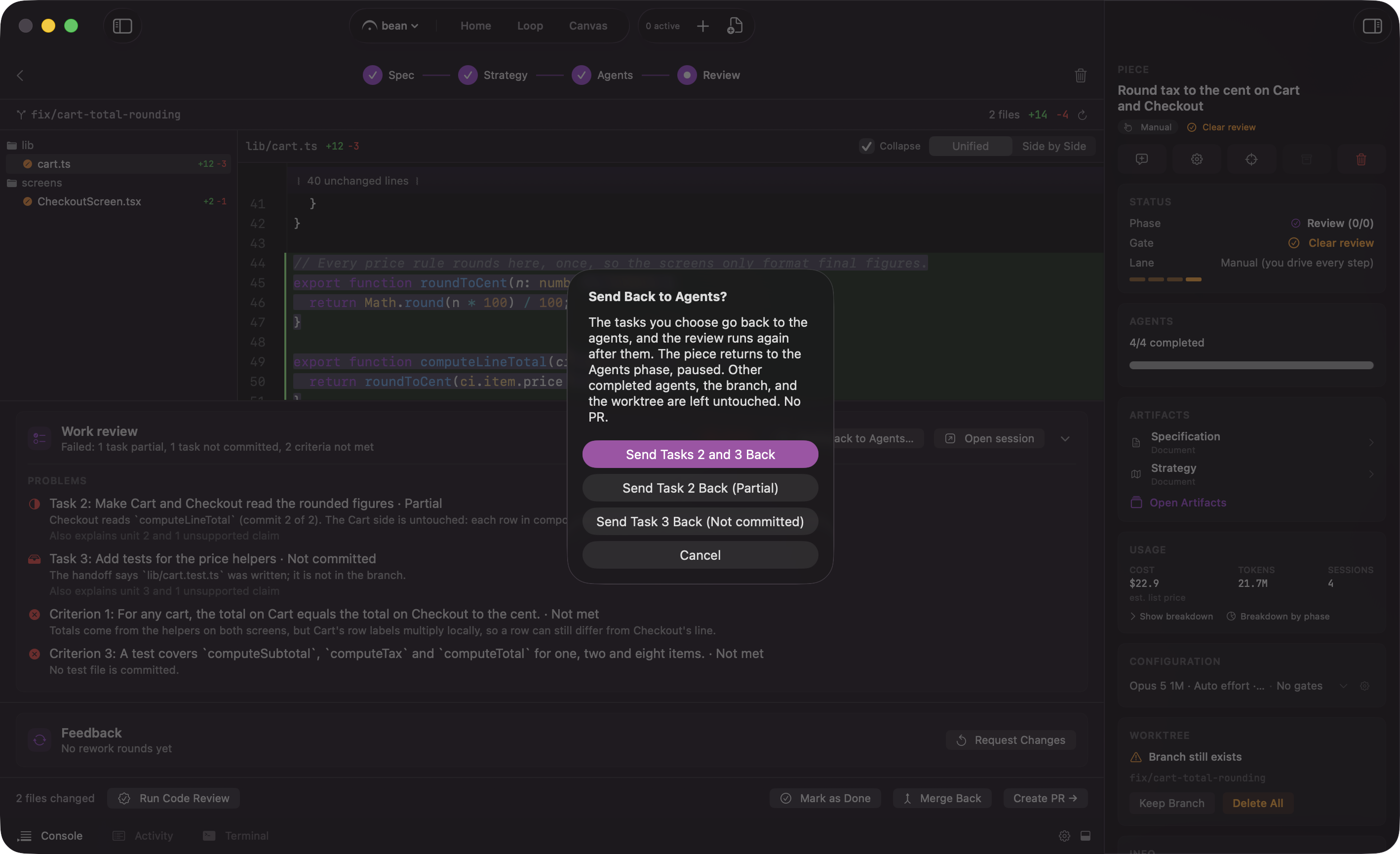The image size is (1400, 854).
Task: Click the add comment icon in Piece panel
Action: 1141,159
